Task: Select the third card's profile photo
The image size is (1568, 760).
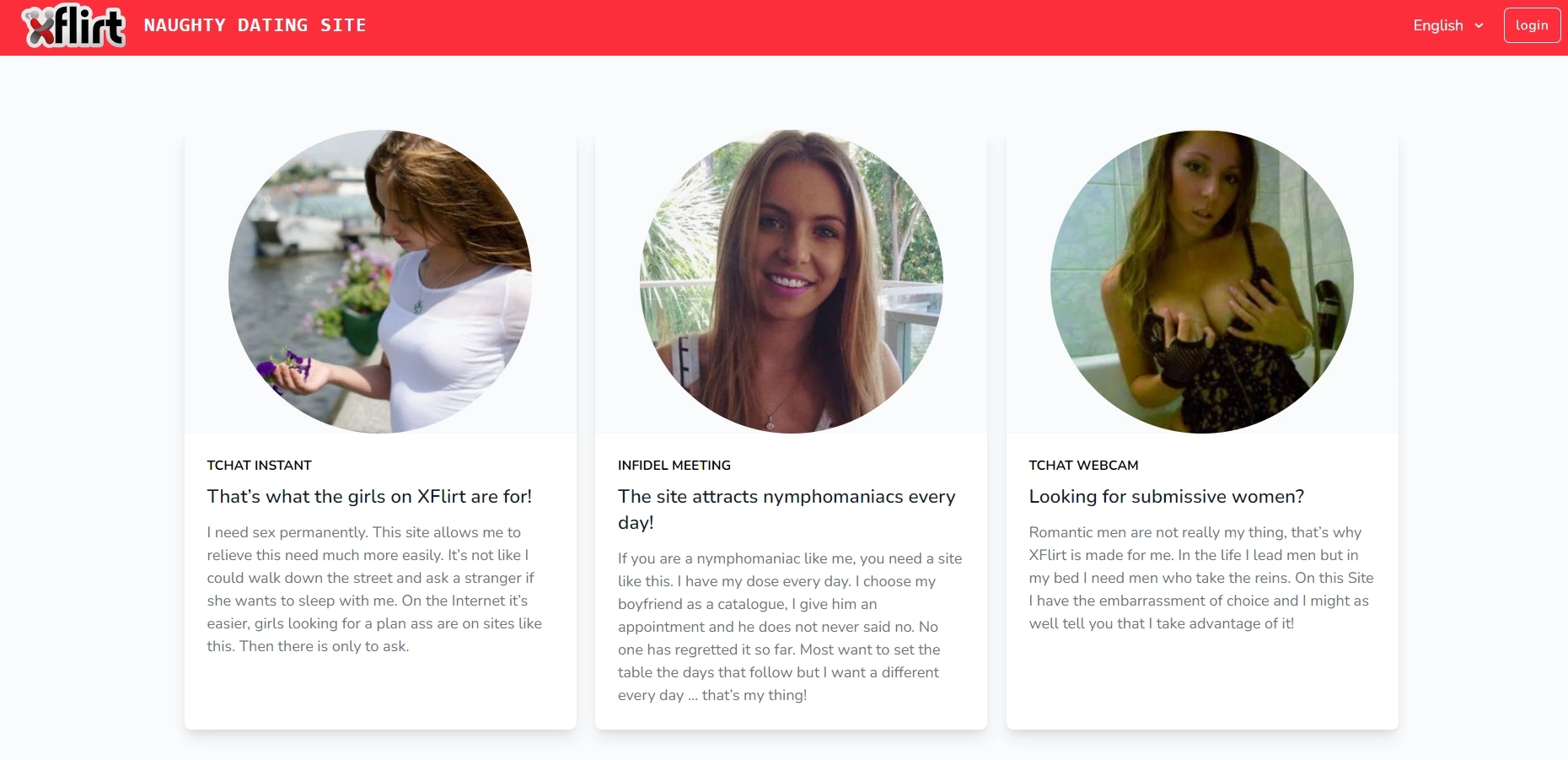Action: (1202, 282)
